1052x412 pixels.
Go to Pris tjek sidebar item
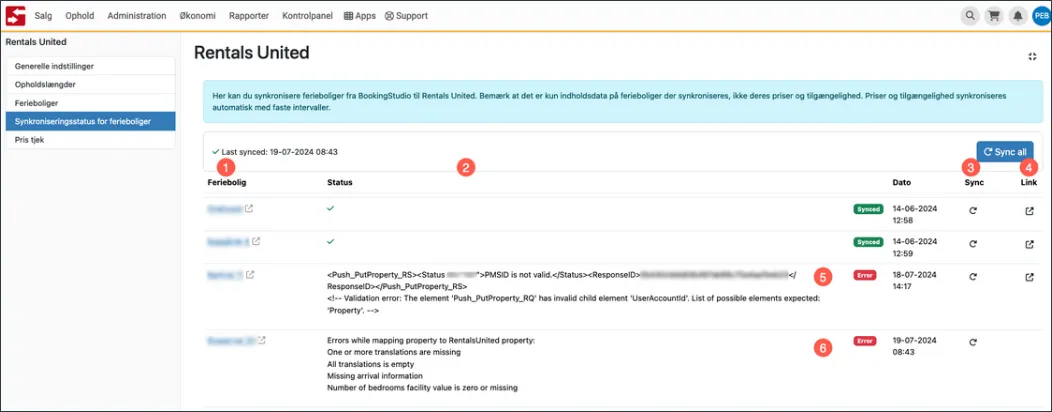pyautogui.click(x=30, y=140)
